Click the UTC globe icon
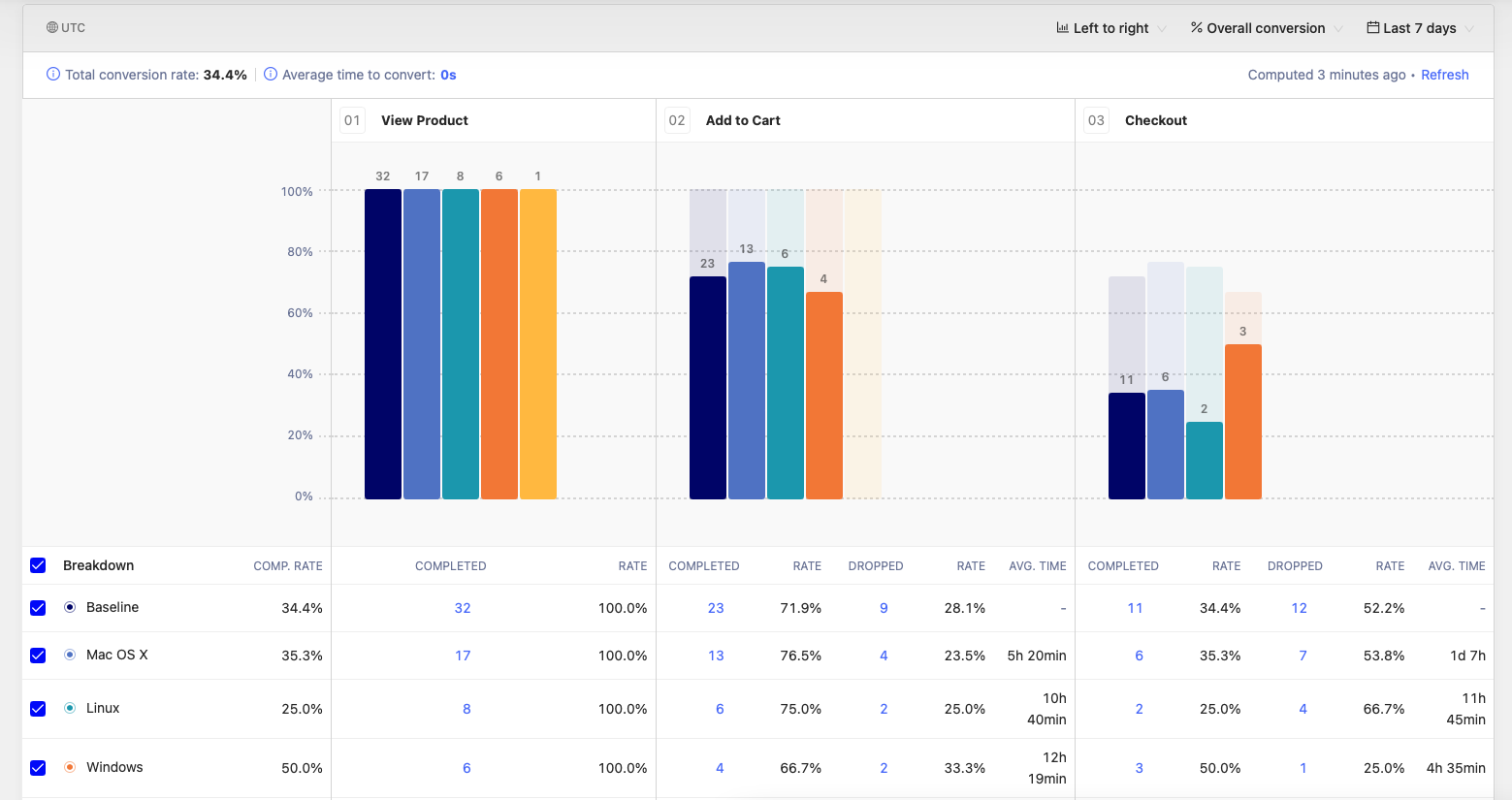This screenshot has width=1512, height=800. (x=52, y=28)
